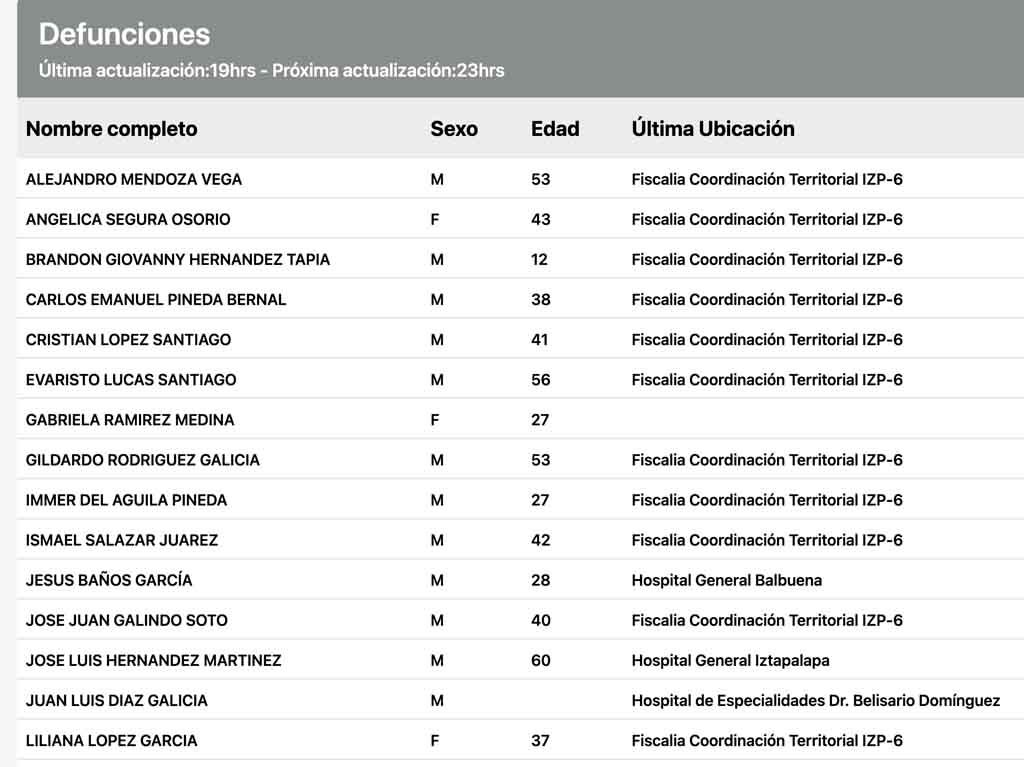Select the ALEJANDRO MENDOZA VEGA row
This screenshot has width=1024, height=767.
[x=520, y=179]
